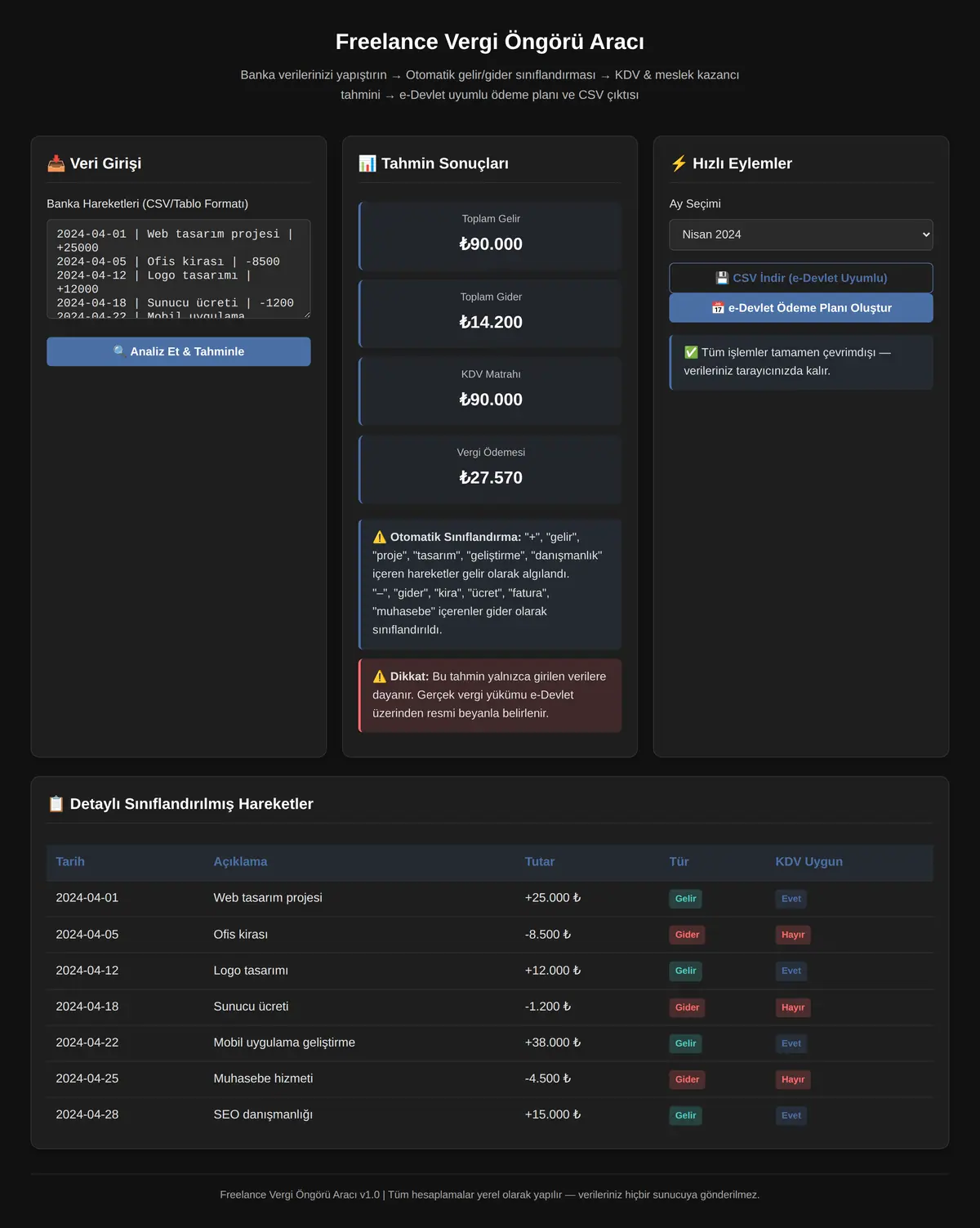980x1228 pixels.
Task: Click the resize handle of the bank data textarea
Action: 306,314
